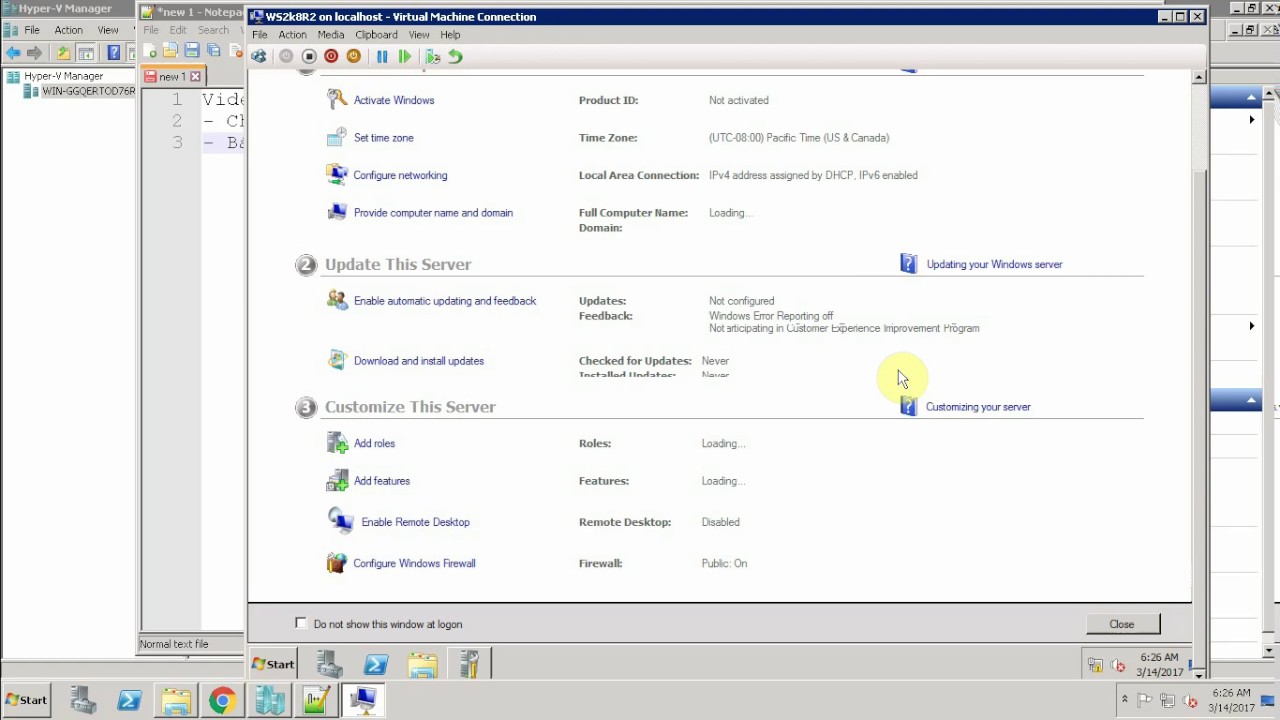Click the green Reset VM toolbar button
This screenshot has width=1280, height=720.
pyautogui.click(x=404, y=57)
